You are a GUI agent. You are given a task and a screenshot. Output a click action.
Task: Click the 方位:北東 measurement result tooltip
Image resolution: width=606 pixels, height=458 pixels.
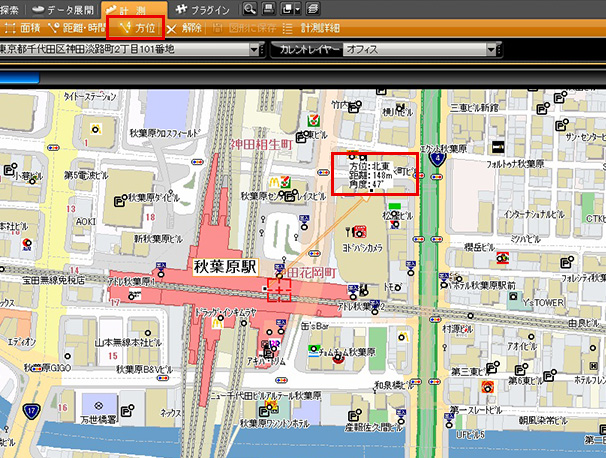(x=371, y=175)
